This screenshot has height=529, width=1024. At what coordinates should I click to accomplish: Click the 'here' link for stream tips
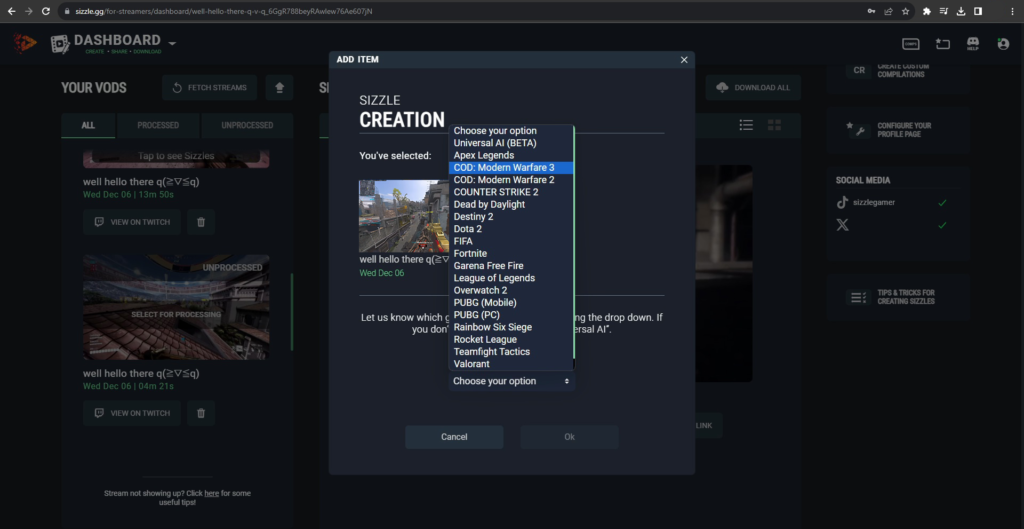[213, 493]
